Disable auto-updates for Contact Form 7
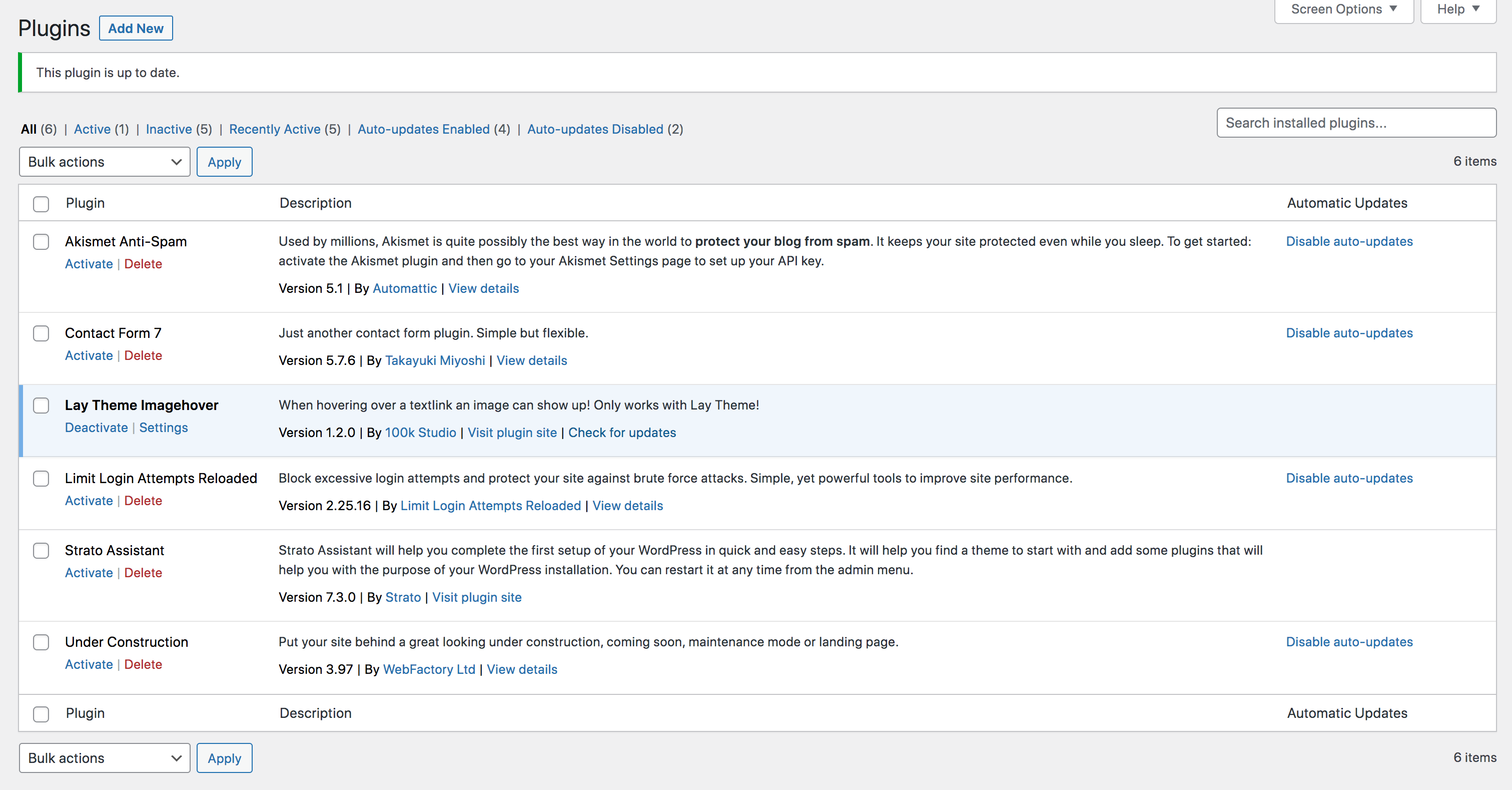1512x790 pixels. click(x=1349, y=333)
